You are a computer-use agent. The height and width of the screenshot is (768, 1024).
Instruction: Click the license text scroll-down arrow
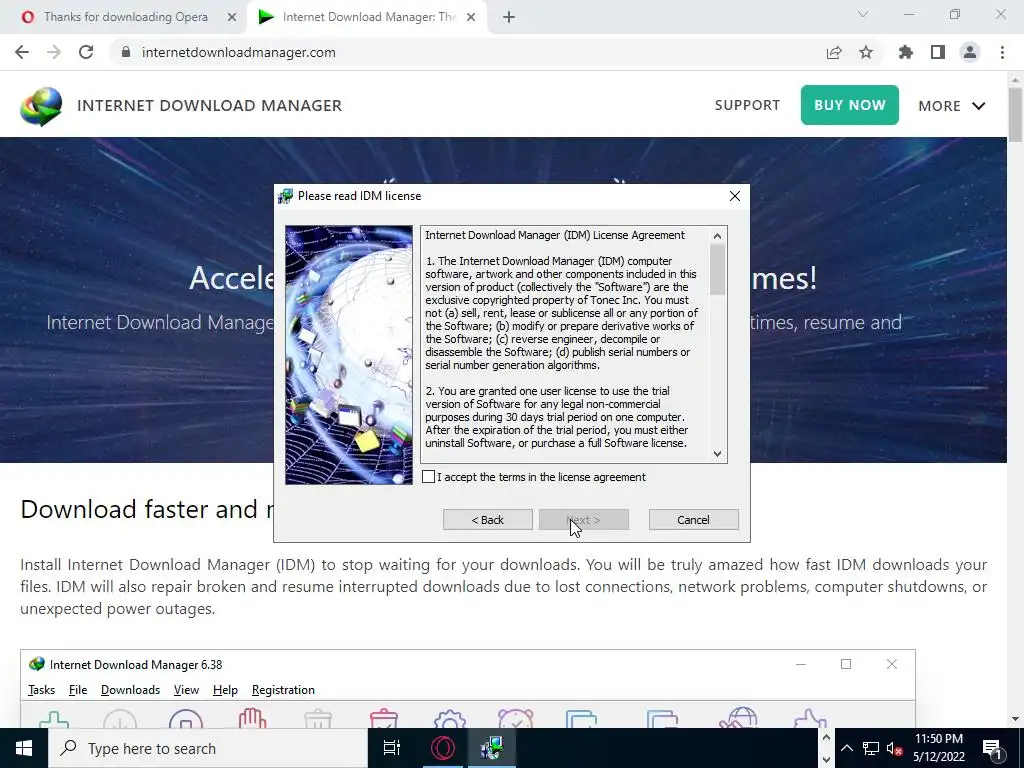click(718, 454)
